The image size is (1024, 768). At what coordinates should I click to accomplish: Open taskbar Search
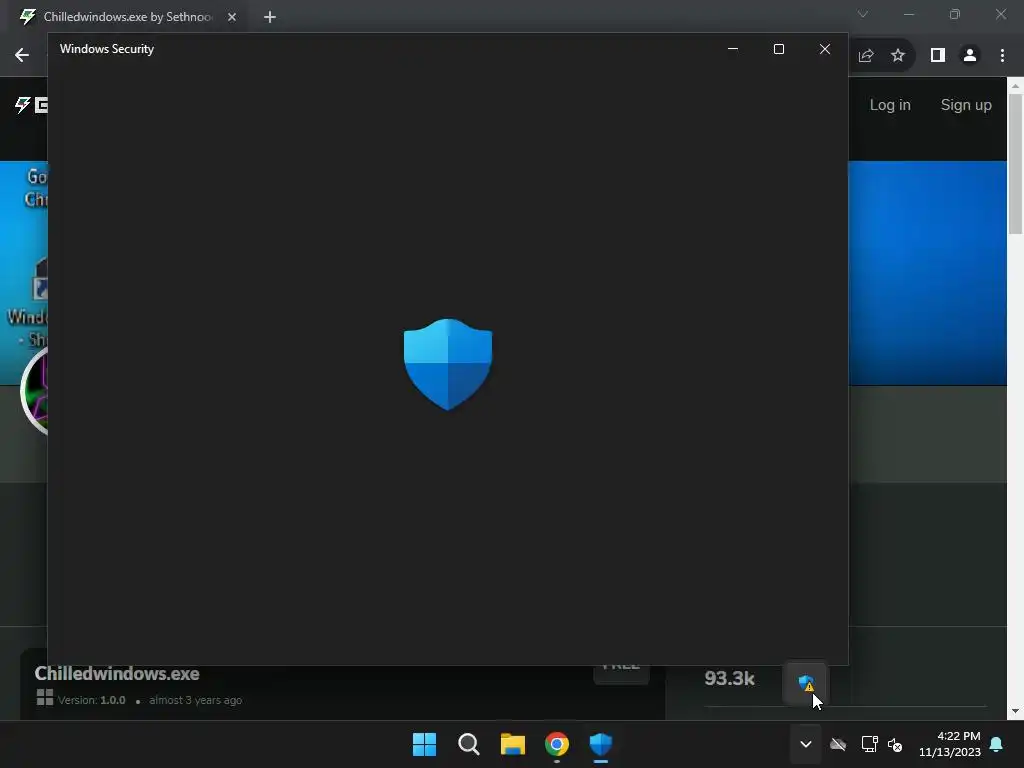[468, 744]
